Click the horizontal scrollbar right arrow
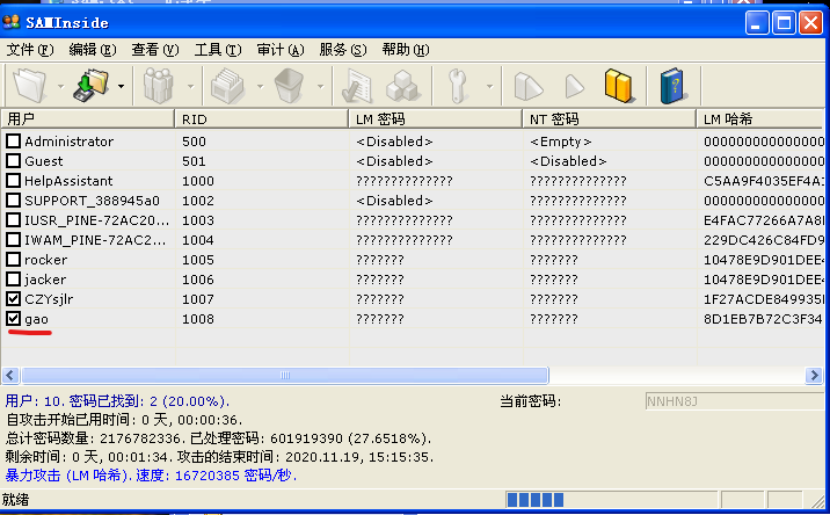 pos(814,376)
